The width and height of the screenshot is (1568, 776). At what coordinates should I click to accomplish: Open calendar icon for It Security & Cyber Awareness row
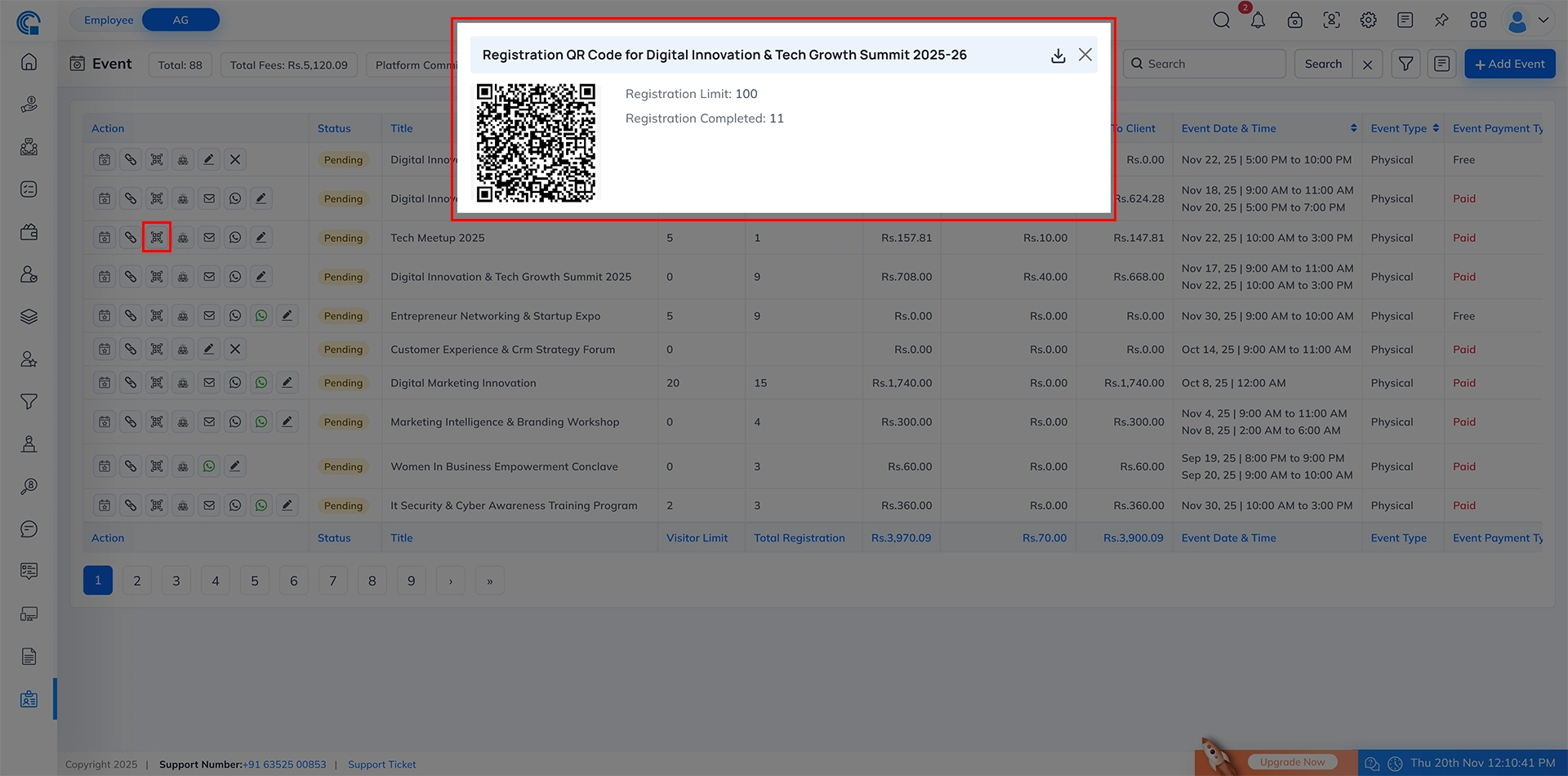105,505
